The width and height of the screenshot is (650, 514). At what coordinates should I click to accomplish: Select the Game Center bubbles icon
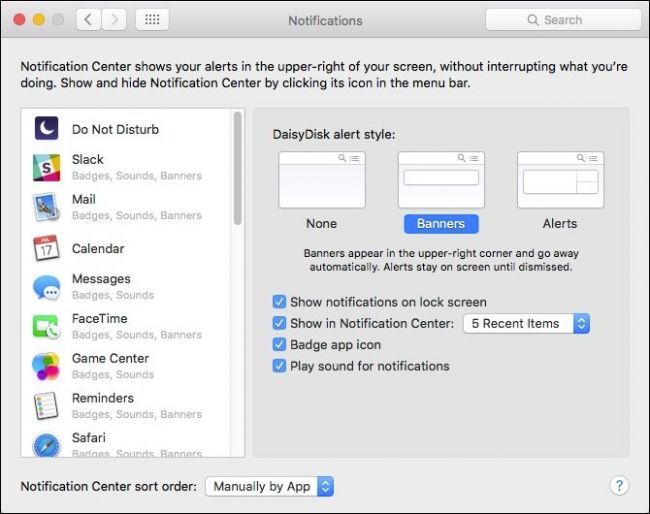pos(46,366)
